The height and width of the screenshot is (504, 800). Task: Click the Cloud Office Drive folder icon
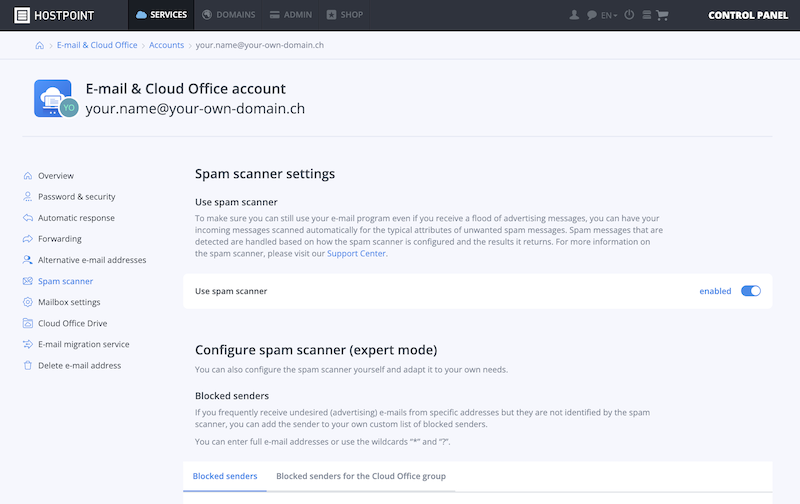pyautogui.click(x=28, y=323)
